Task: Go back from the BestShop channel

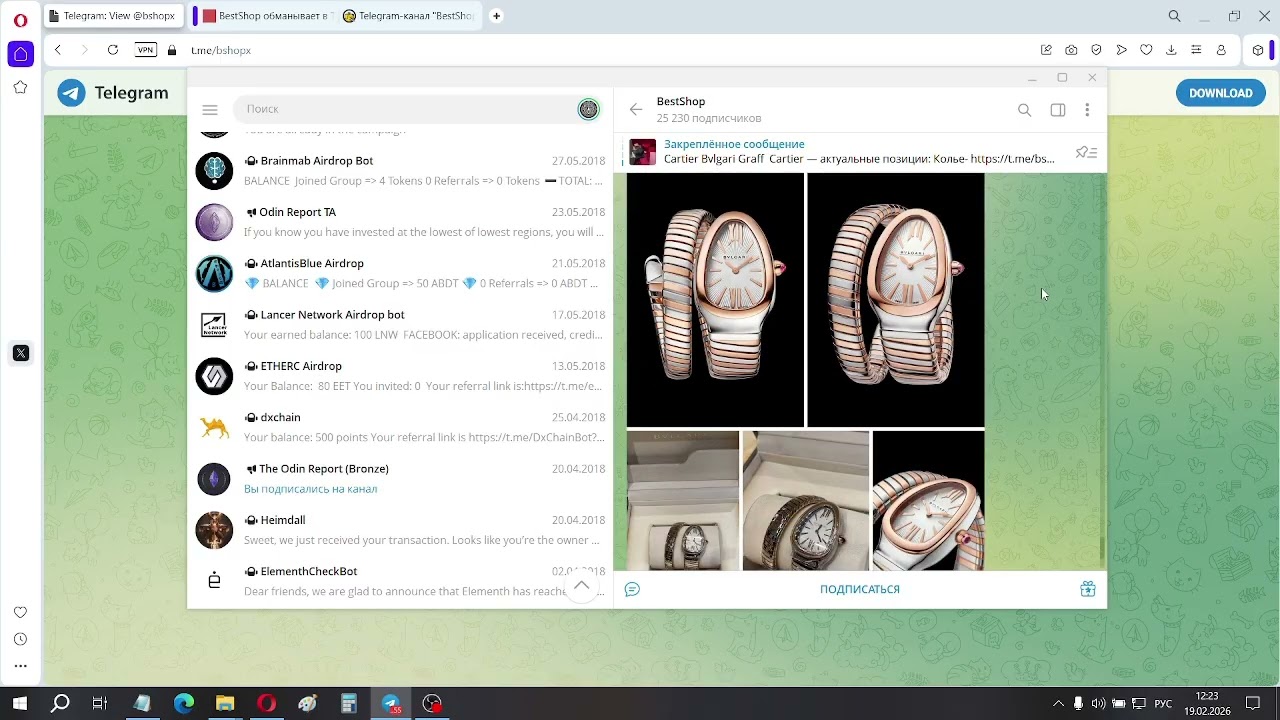Action: pyautogui.click(x=636, y=110)
